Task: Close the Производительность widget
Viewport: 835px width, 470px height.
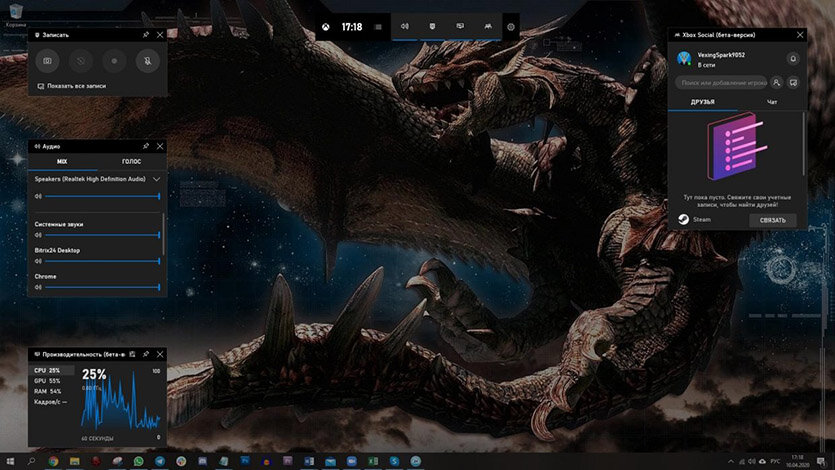Action: tap(160, 354)
